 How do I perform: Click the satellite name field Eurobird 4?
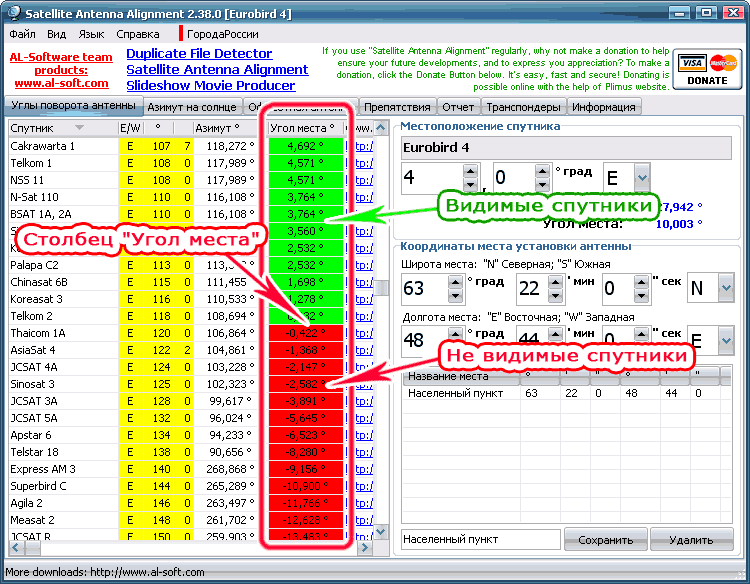[x=566, y=148]
